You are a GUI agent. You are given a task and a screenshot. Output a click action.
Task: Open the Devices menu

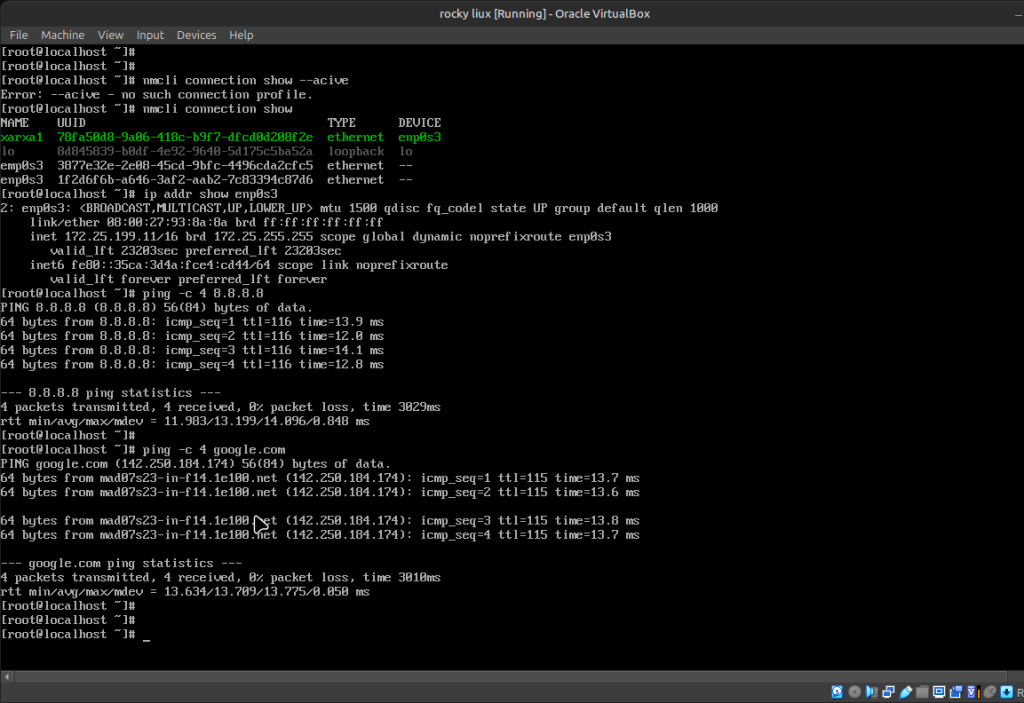tap(196, 35)
